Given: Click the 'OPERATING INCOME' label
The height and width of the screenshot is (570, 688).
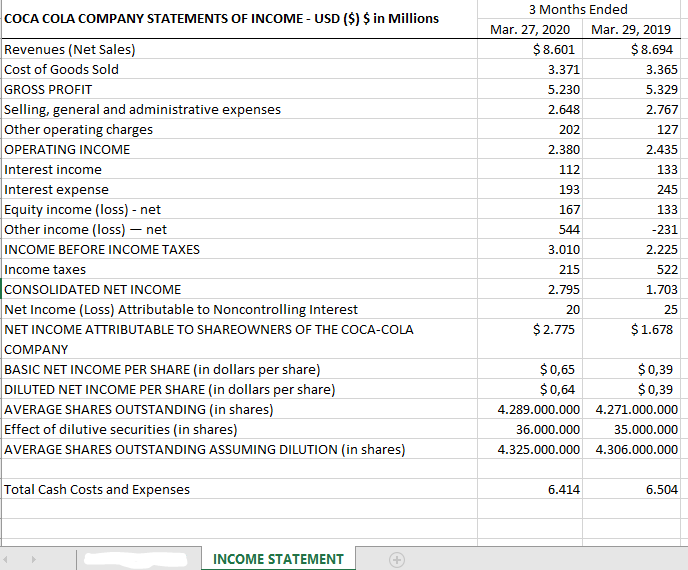Looking at the screenshot, I should click(x=67, y=150).
